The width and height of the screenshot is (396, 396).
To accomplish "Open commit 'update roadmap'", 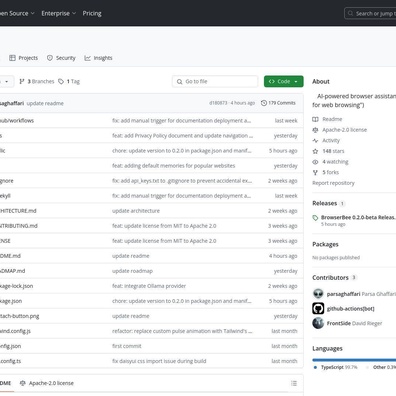I will [x=132, y=271].
